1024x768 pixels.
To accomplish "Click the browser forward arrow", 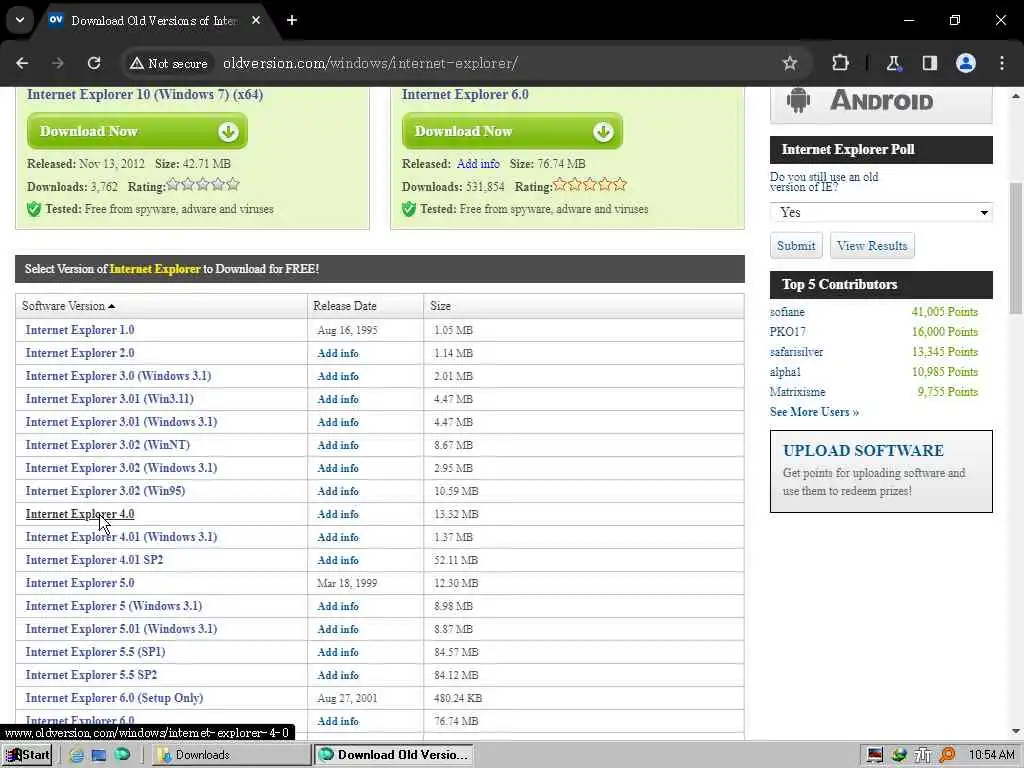I will pos(58,63).
